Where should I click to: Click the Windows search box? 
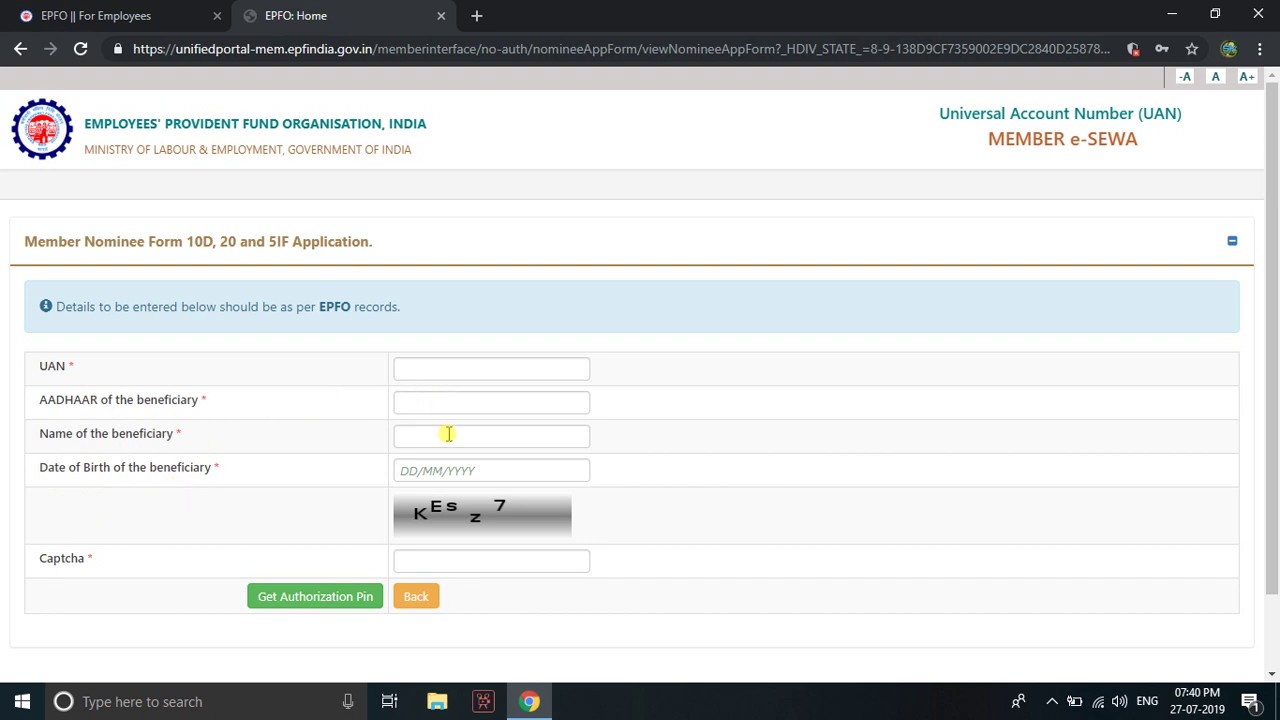point(205,701)
